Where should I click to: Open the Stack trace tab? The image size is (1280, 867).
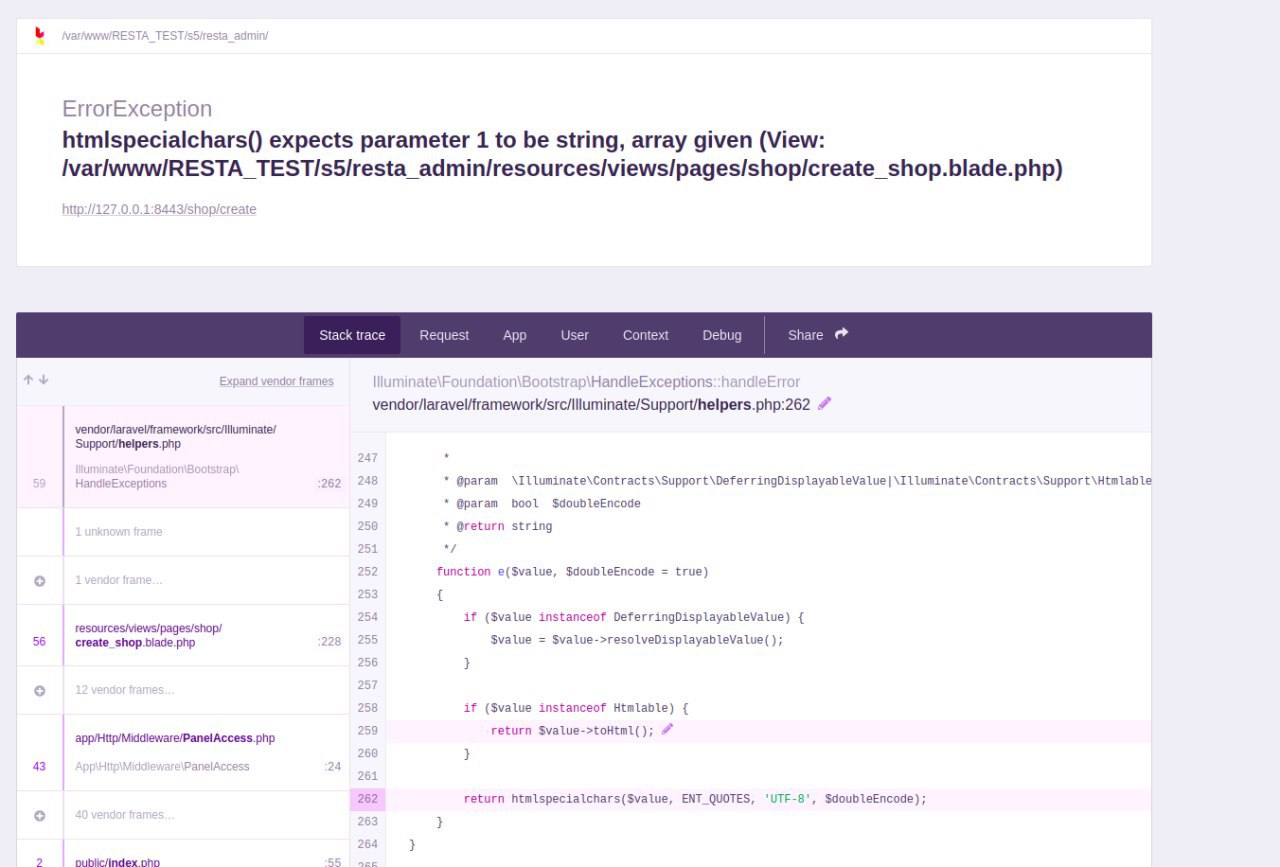click(x=352, y=335)
